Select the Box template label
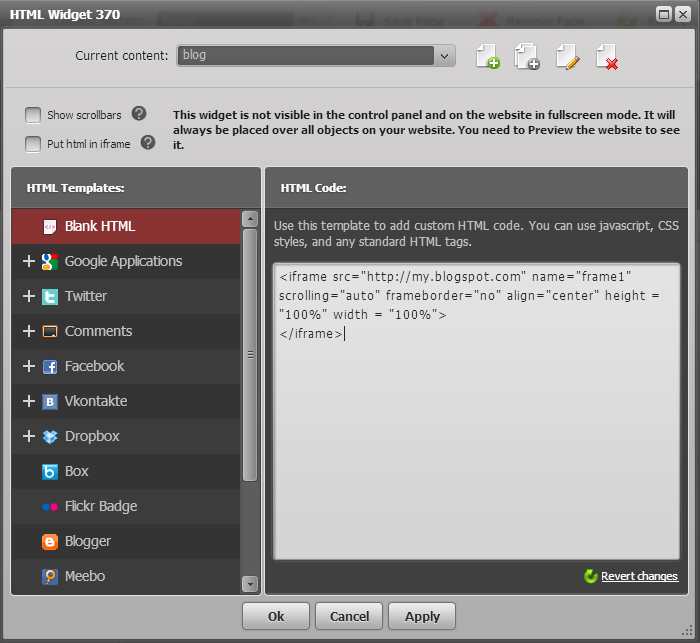This screenshot has width=700, height=643. (77, 472)
